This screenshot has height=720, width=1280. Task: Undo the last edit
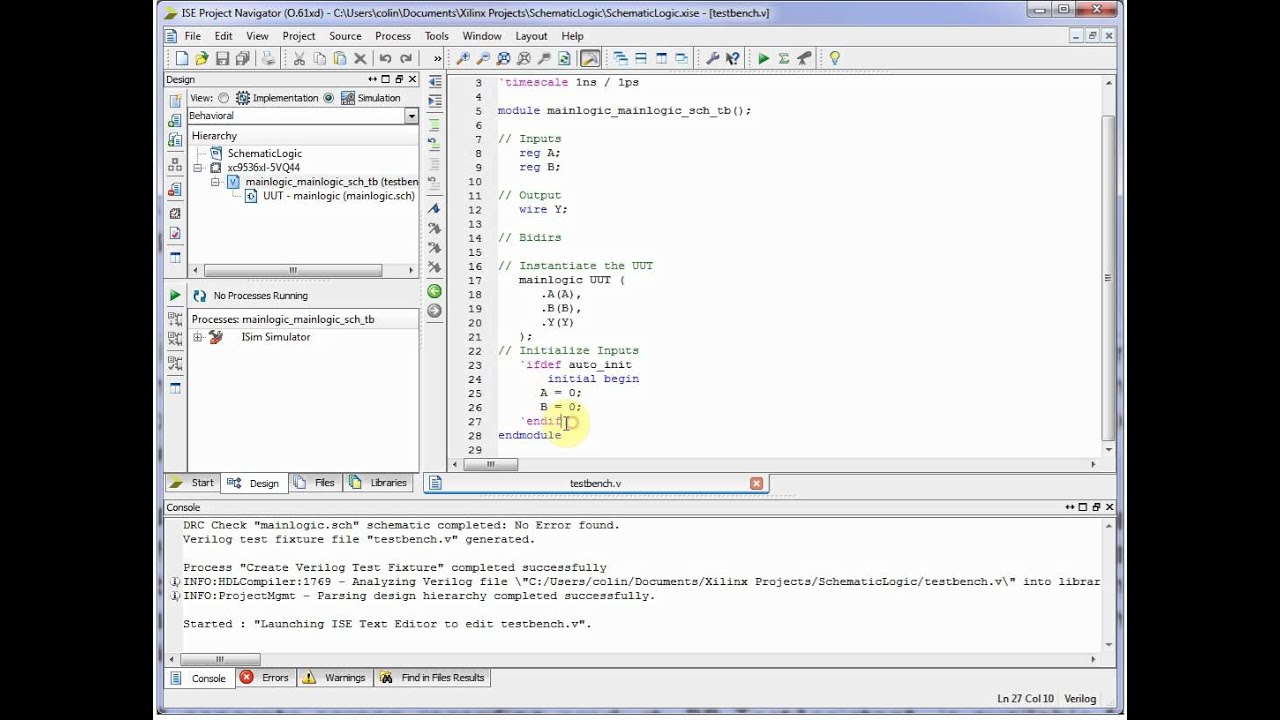pos(385,59)
